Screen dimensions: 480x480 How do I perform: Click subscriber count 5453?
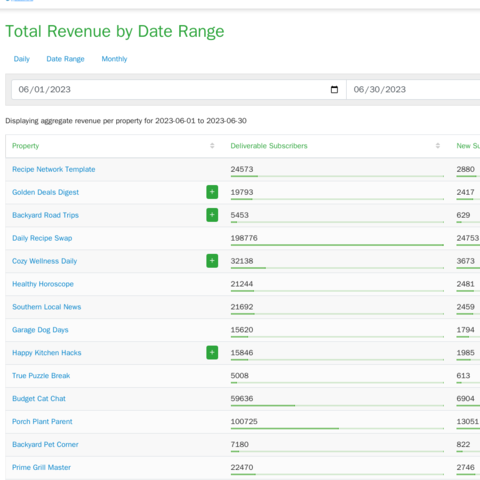[x=240, y=215]
